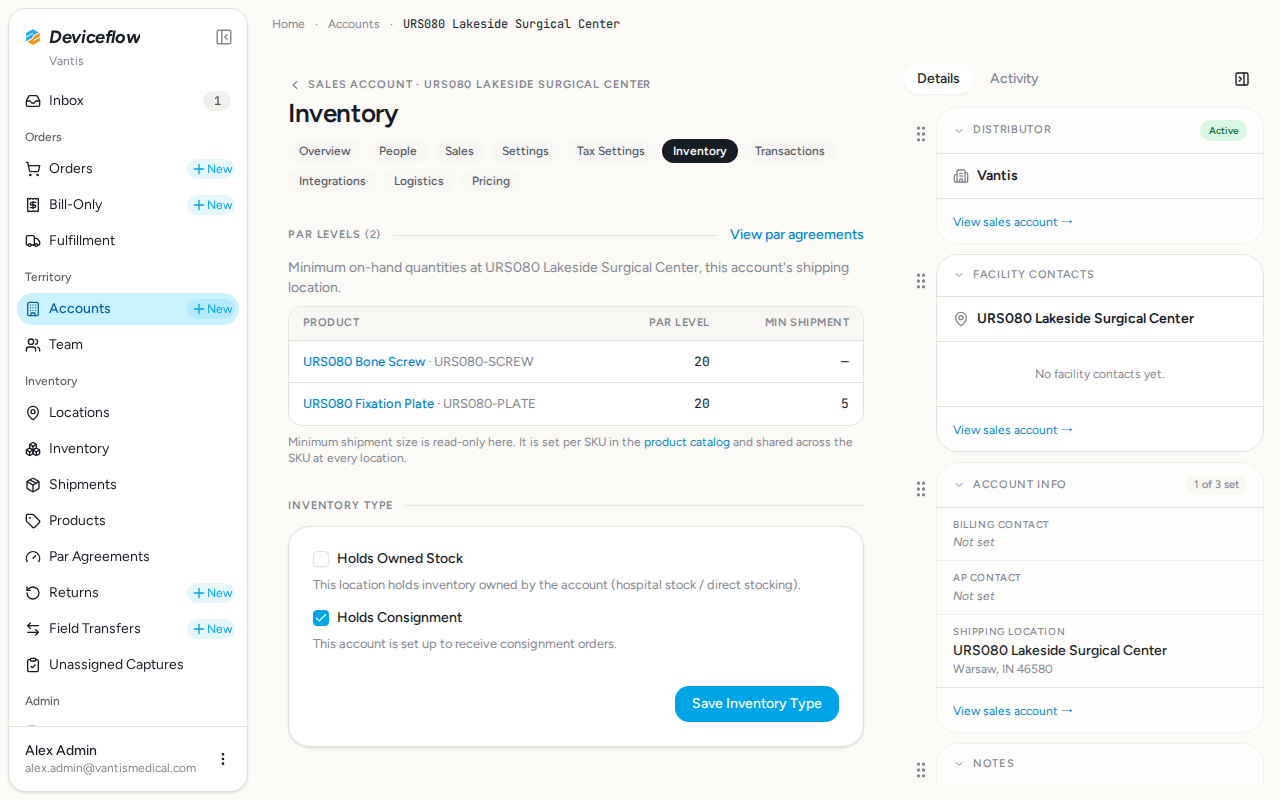Click the Bill-Only document icon
1280x800 pixels.
tap(33, 205)
